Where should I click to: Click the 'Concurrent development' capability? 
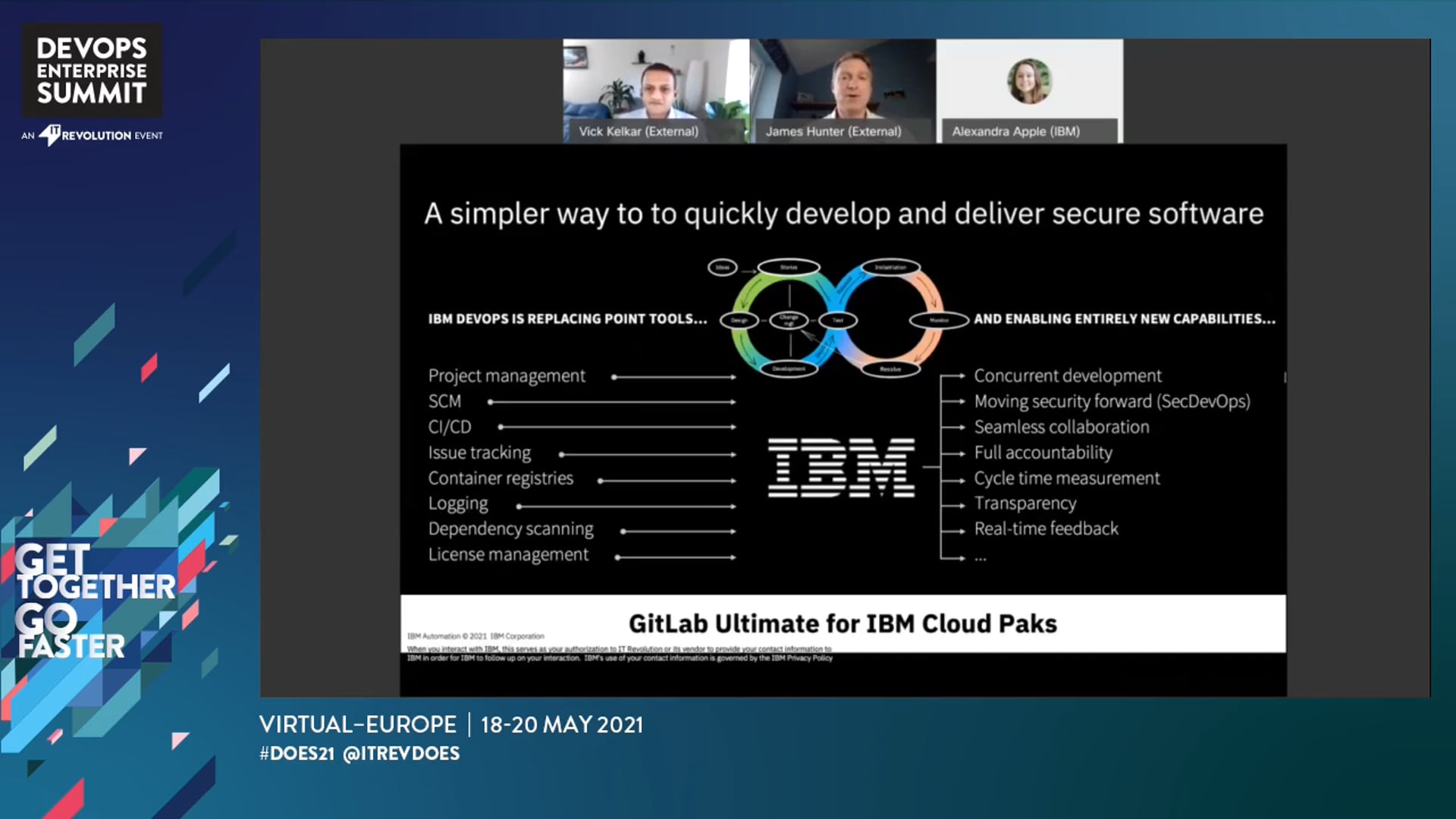pyautogui.click(x=1068, y=376)
